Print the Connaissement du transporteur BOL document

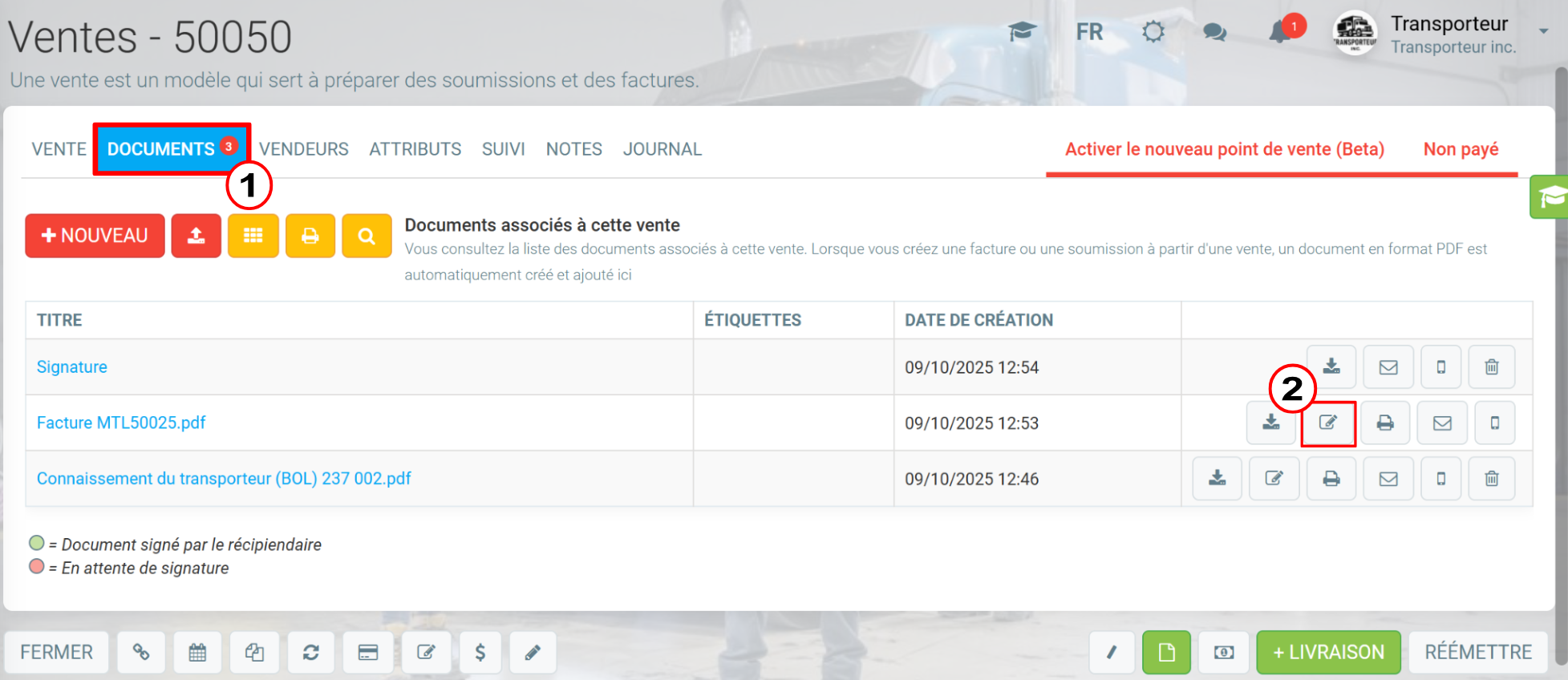1331,479
